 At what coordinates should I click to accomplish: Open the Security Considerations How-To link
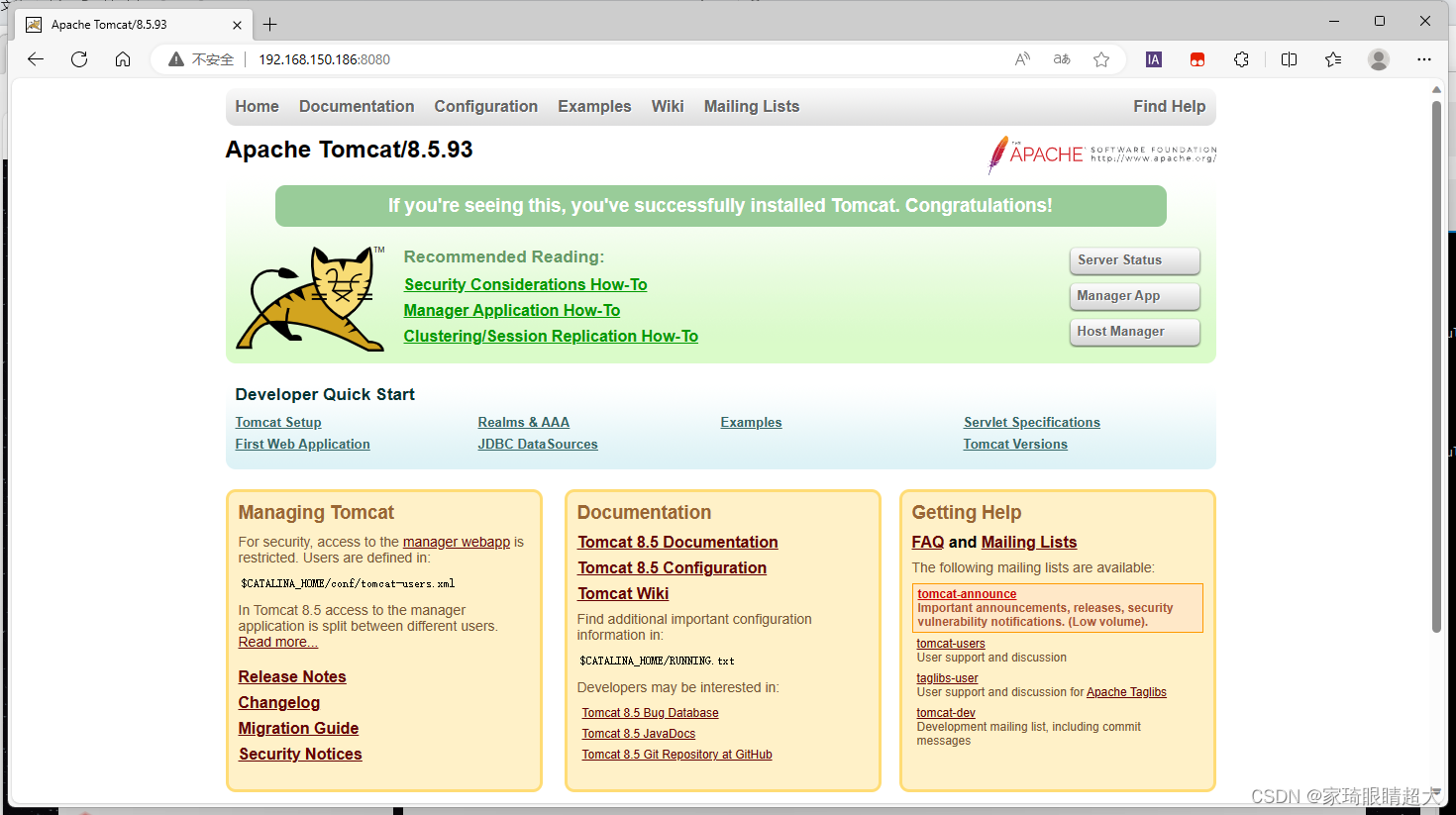[525, 284]
